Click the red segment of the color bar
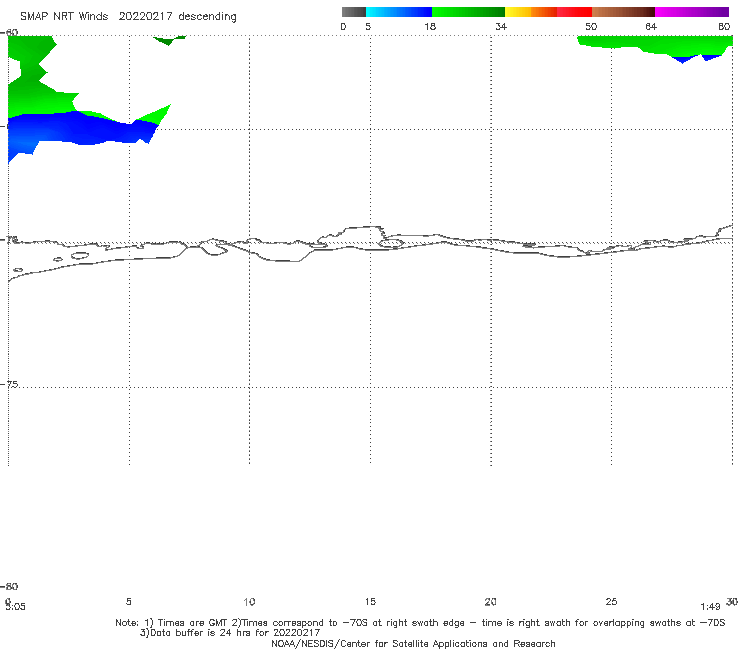Screen dimensions: 740x650 click(x=574, y=12)
